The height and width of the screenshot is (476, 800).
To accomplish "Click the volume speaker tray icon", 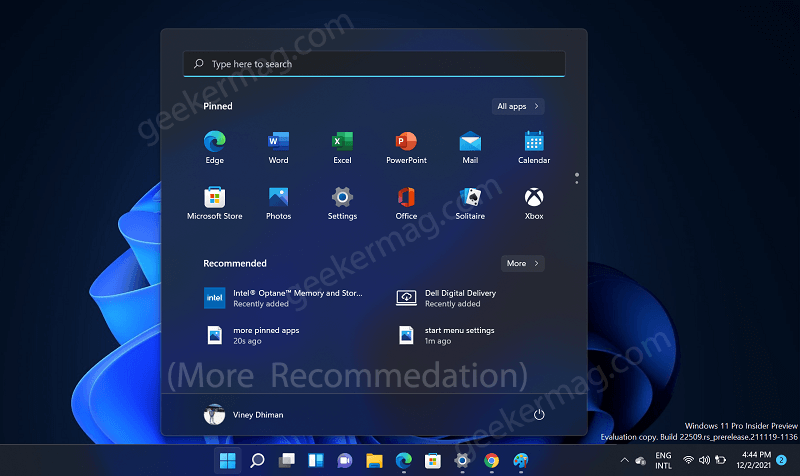I will (x=704, y=460).
